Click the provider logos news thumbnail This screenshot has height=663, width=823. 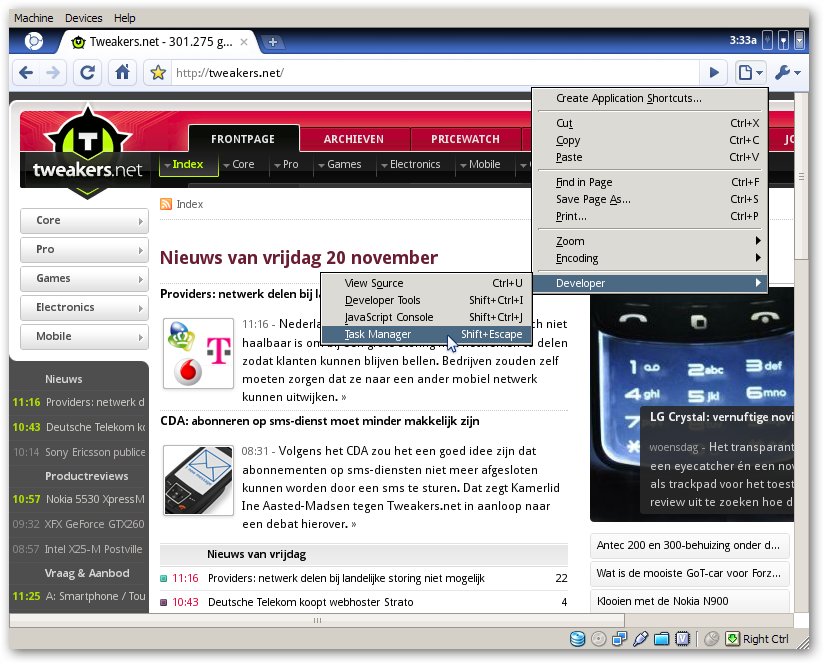(198, 353)
